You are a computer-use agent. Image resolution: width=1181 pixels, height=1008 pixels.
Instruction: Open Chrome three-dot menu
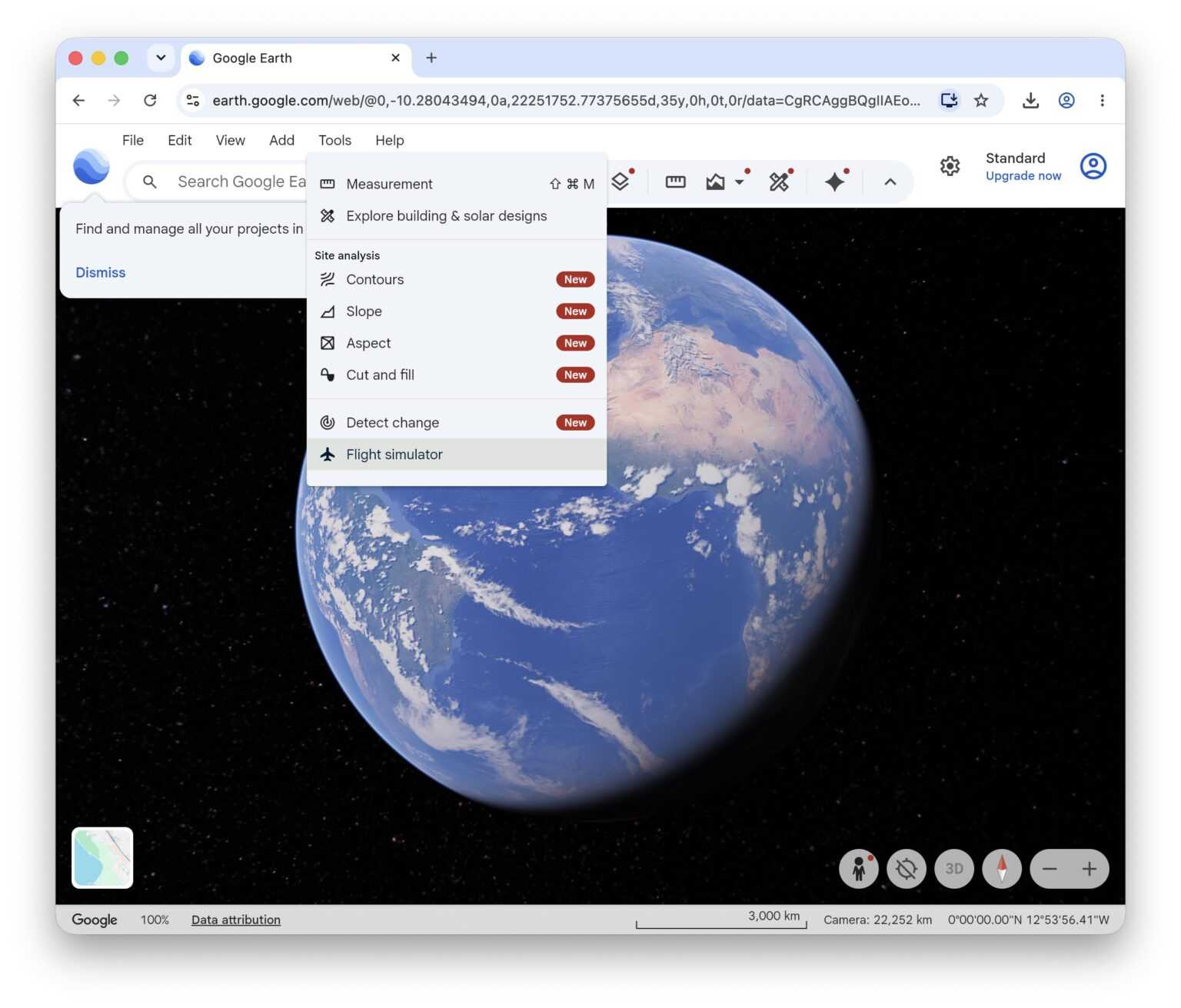click(1102, 101)
